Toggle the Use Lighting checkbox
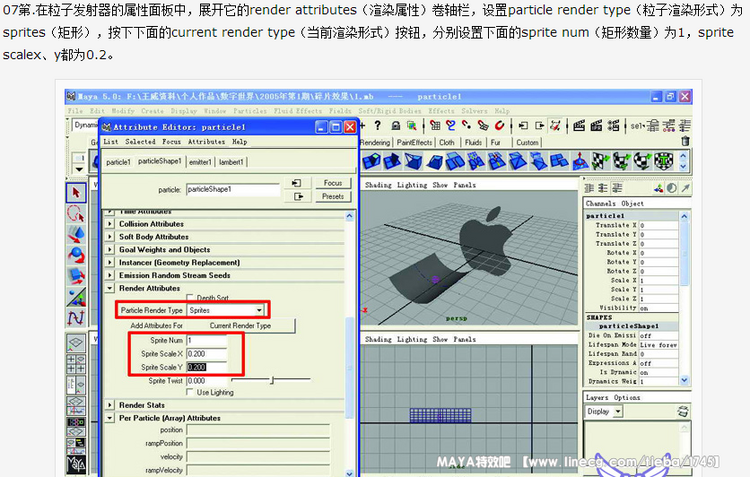The width and height of the screenshot is (750, 477). click(x=190, y=392)
